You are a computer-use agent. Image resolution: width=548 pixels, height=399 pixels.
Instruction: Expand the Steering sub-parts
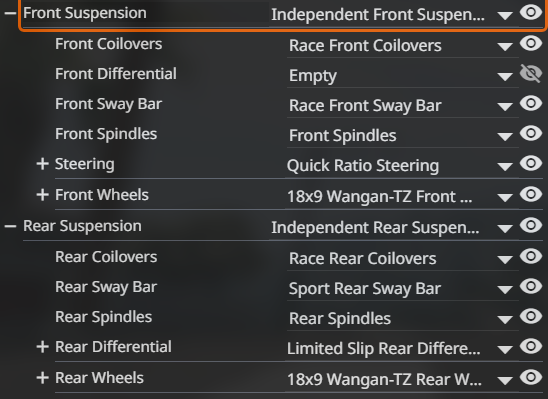pyautogui.click(x=42, y=164)
